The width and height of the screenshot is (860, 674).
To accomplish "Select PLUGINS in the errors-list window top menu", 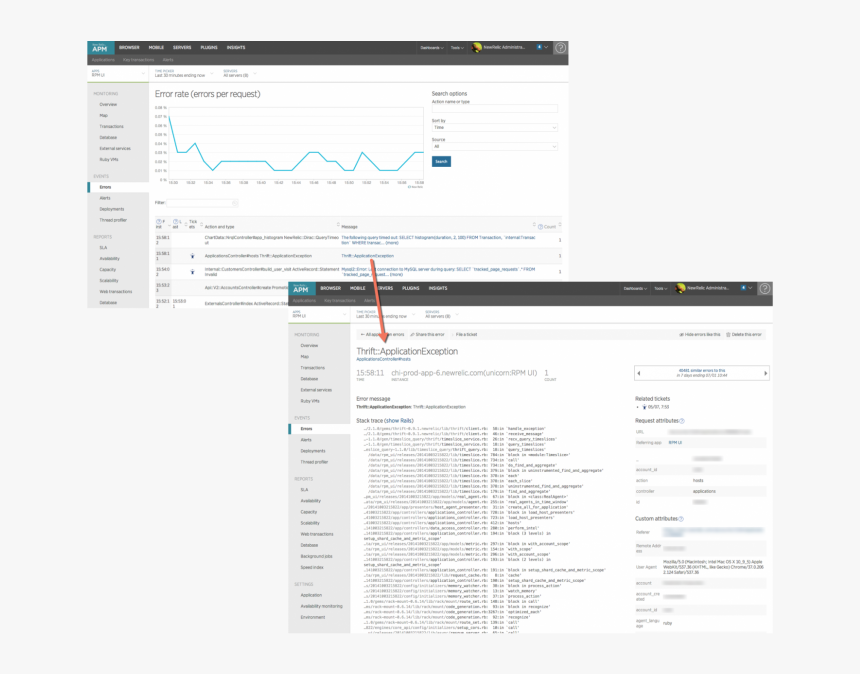I will [209, 48].
